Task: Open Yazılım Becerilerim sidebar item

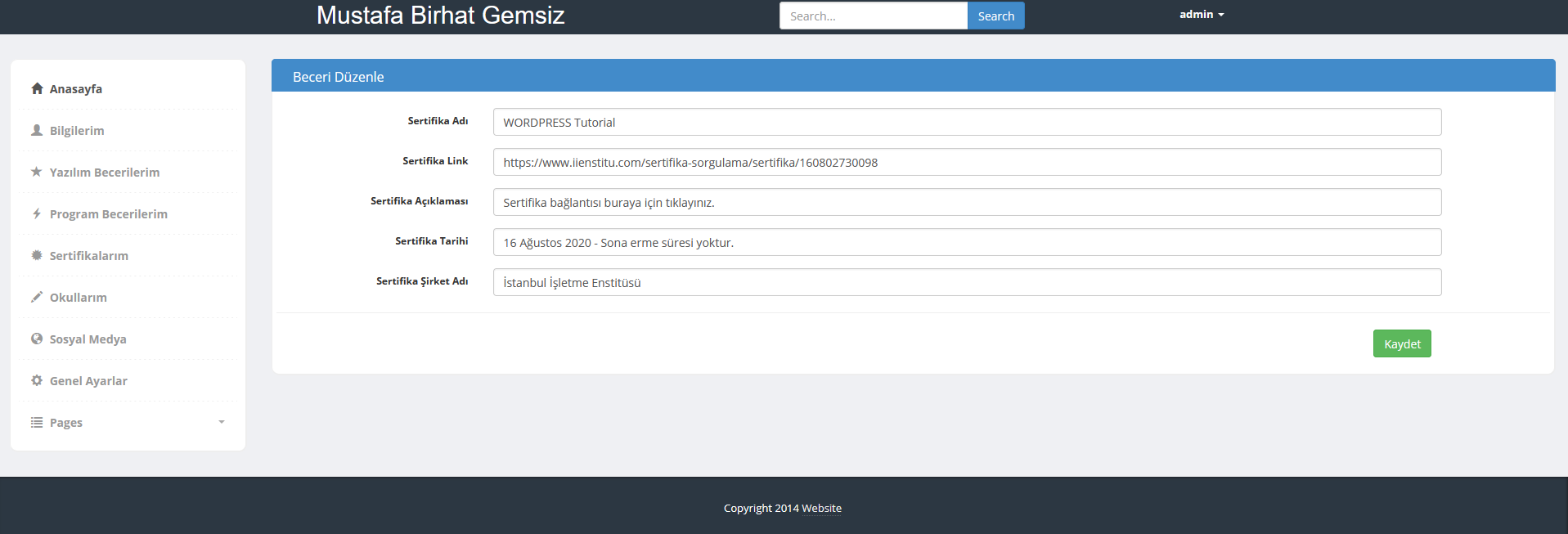Action: pyautogui.click(x=105, y=173)
